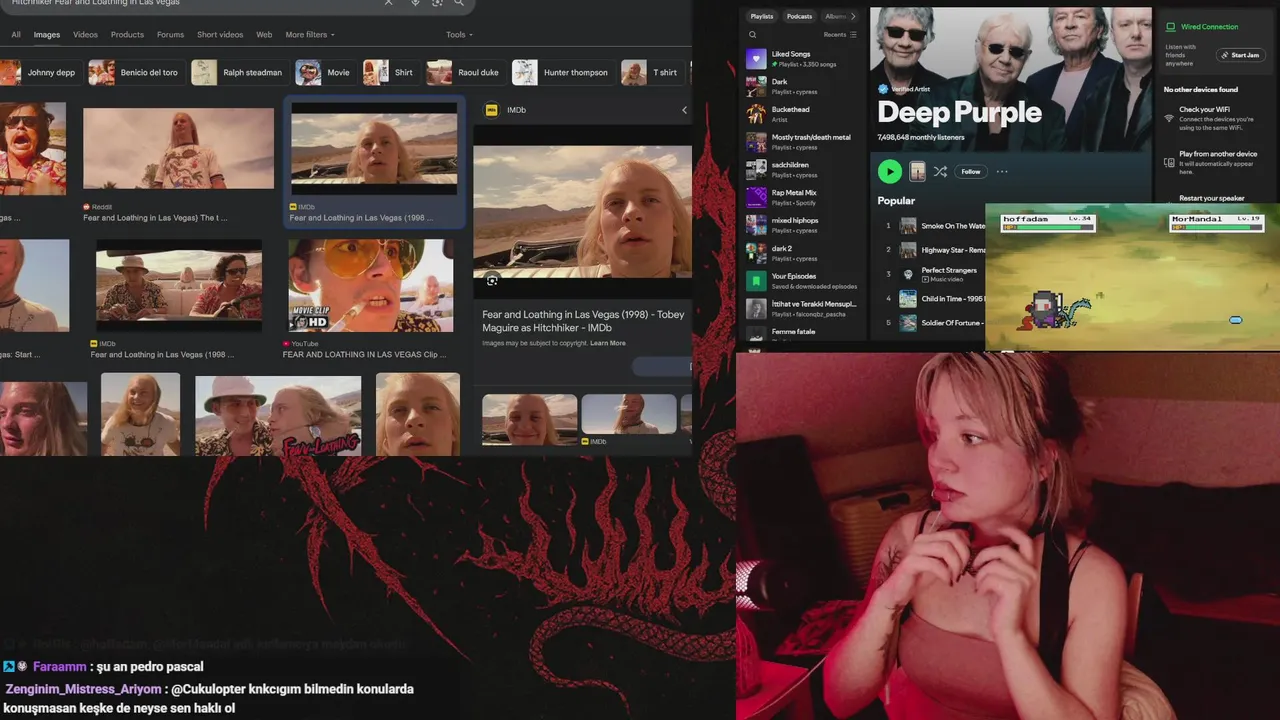Screen dimensions: 1280x720
Task: Start voice search with microphone icon
Action: (415, 3)
